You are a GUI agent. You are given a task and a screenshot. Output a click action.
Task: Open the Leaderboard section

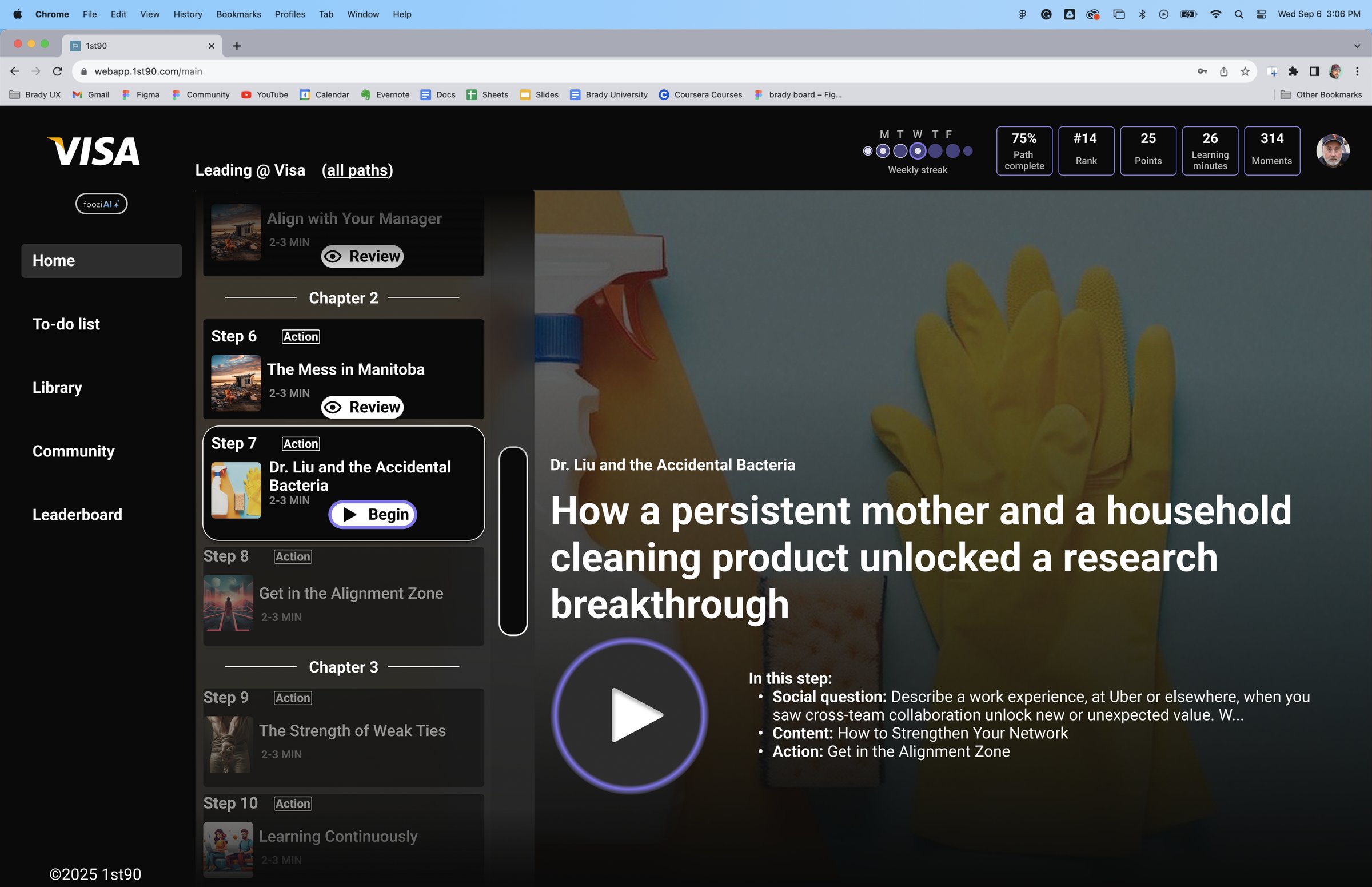point(77,514)
